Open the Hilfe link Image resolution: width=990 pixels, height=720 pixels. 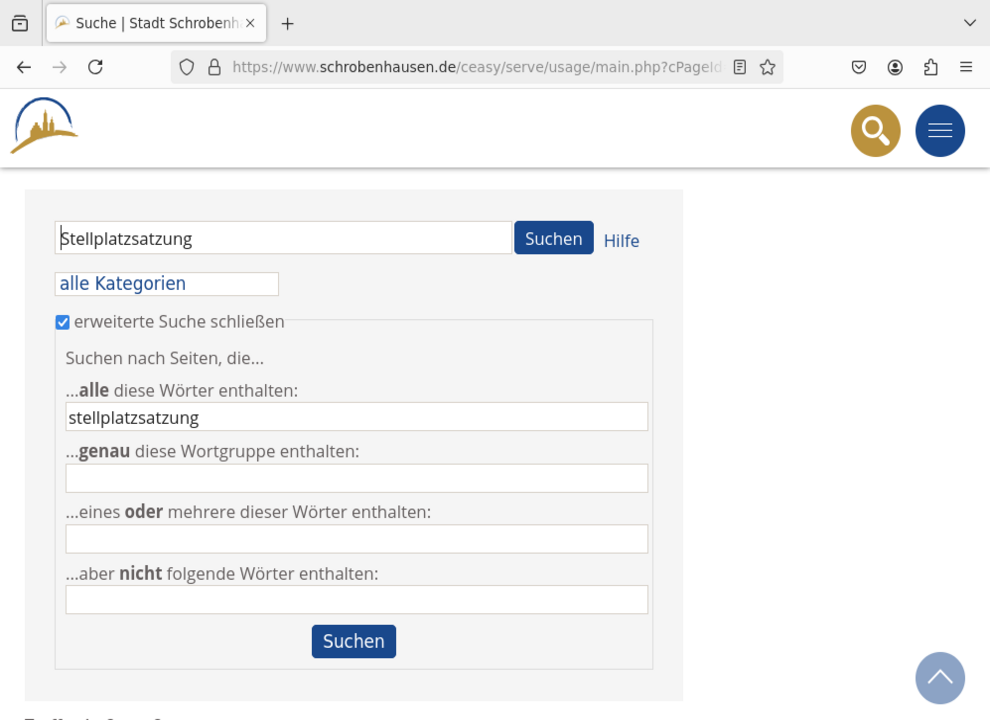pos(621,241)
